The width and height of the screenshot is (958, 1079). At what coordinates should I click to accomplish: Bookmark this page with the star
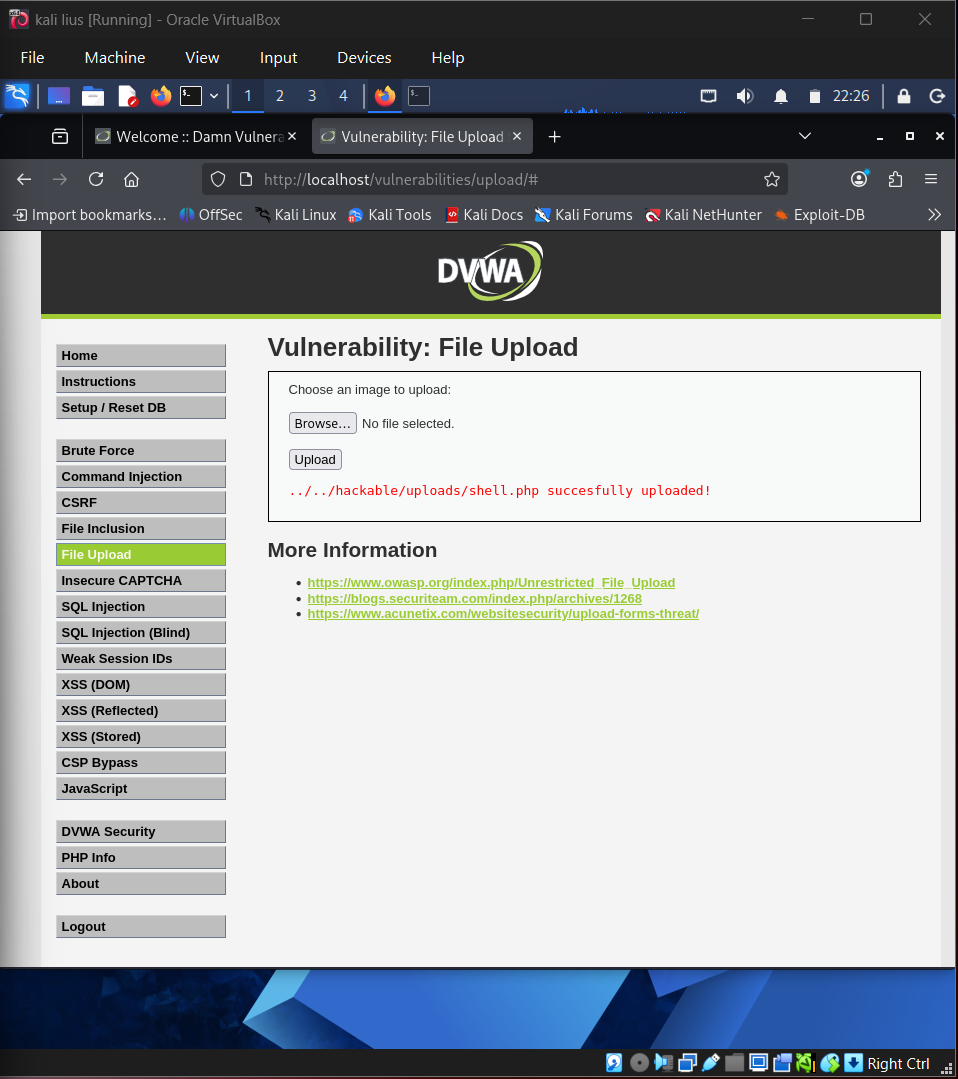click(771, 180)
